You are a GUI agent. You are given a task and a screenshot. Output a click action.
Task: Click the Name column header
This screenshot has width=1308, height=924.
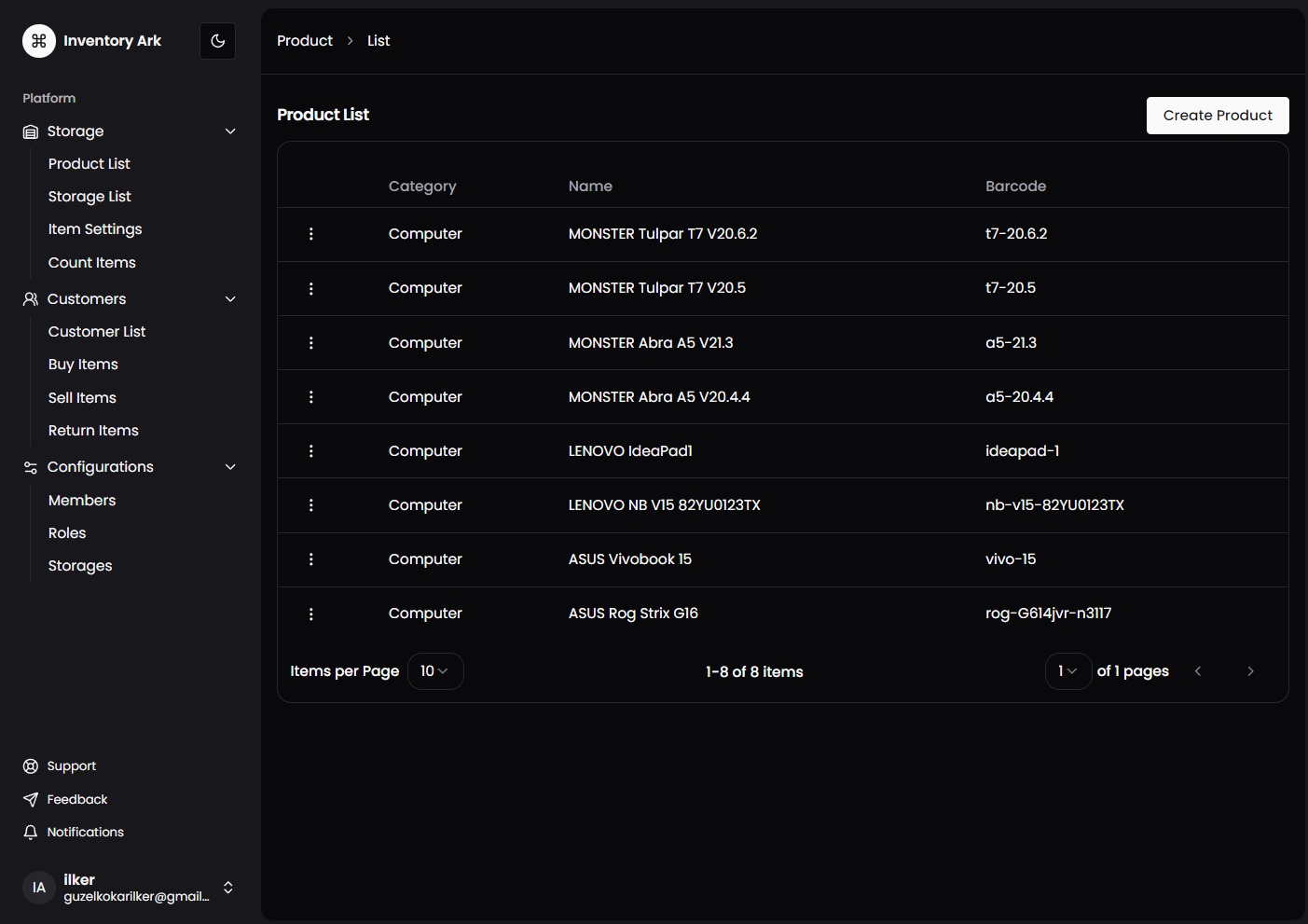tap(590, 186)
